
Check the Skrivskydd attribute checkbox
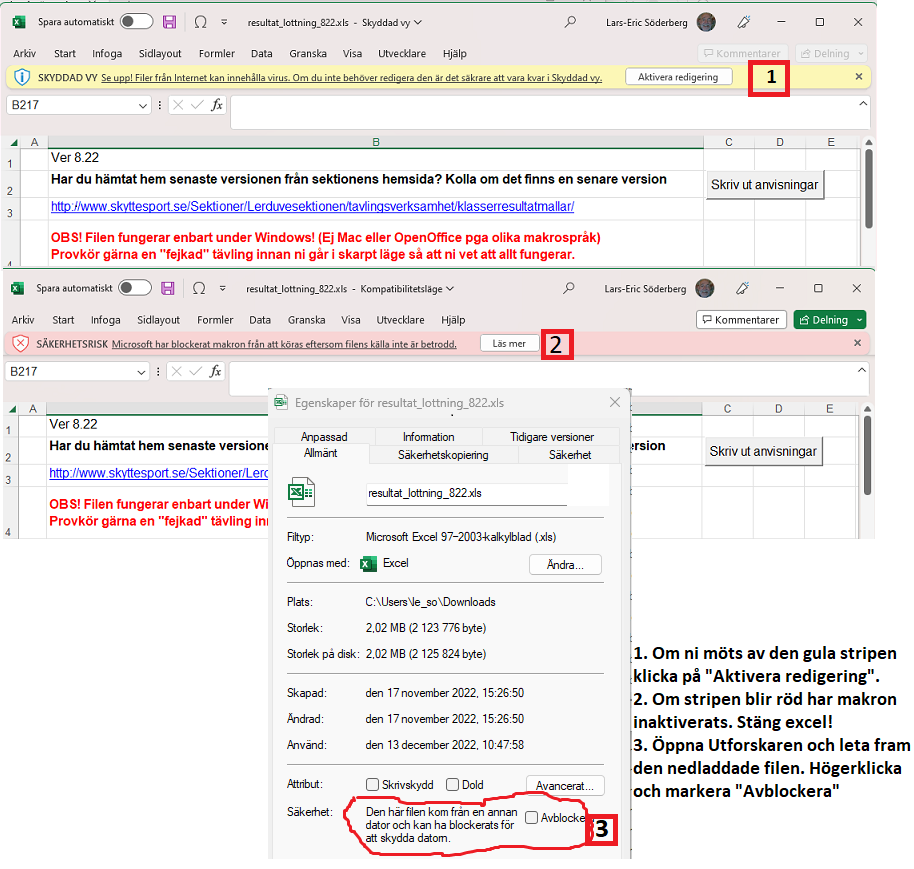373,785
